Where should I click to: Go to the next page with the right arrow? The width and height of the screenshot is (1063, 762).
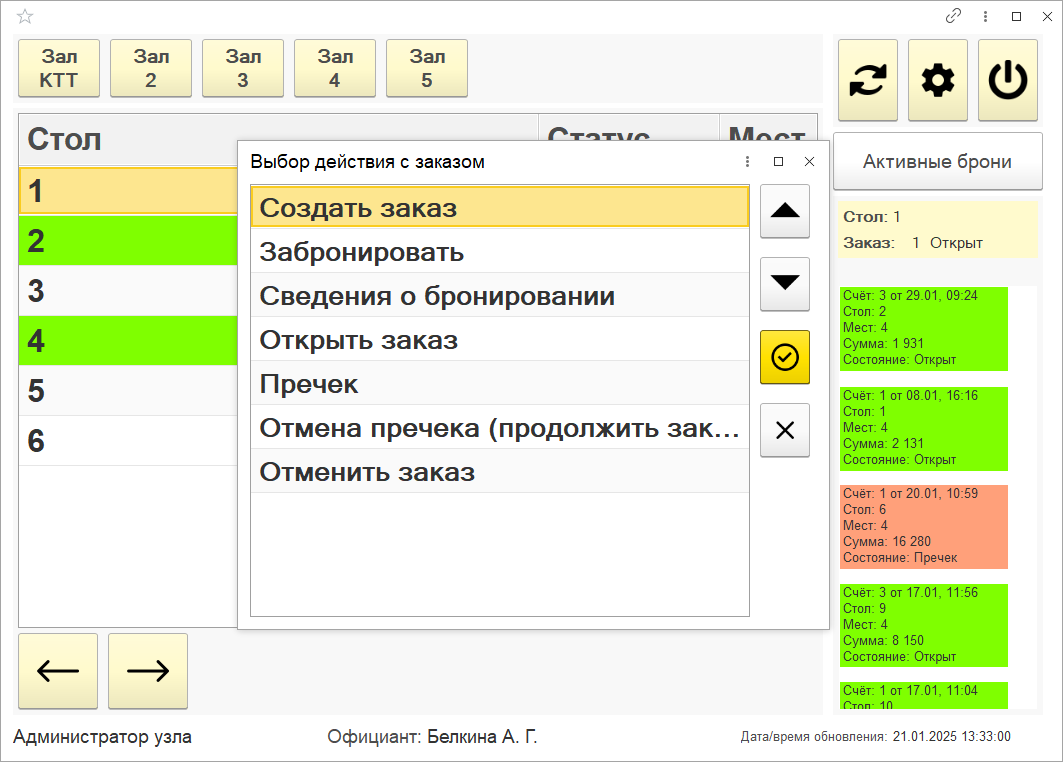pyautogui.click(x=148, y=671)
